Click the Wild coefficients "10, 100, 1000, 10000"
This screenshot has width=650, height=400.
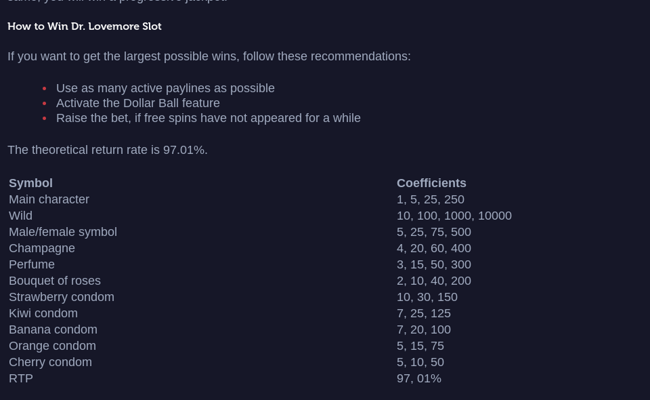coord(454,215)
